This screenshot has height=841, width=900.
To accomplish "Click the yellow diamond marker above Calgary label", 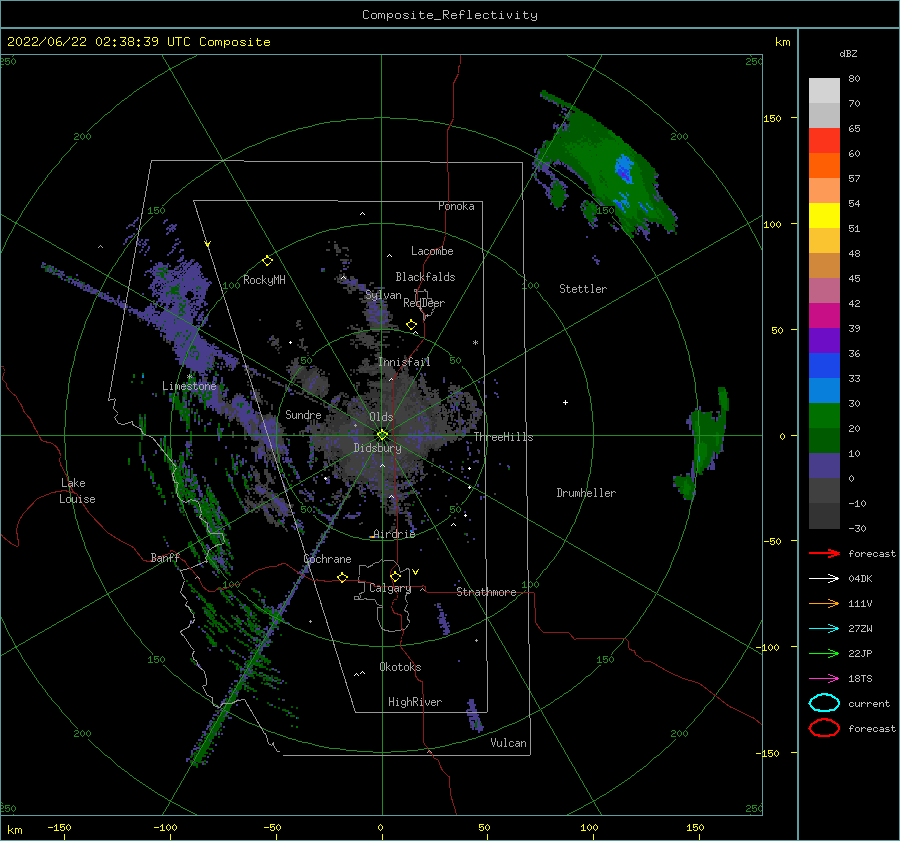I will tap(395, 576).
